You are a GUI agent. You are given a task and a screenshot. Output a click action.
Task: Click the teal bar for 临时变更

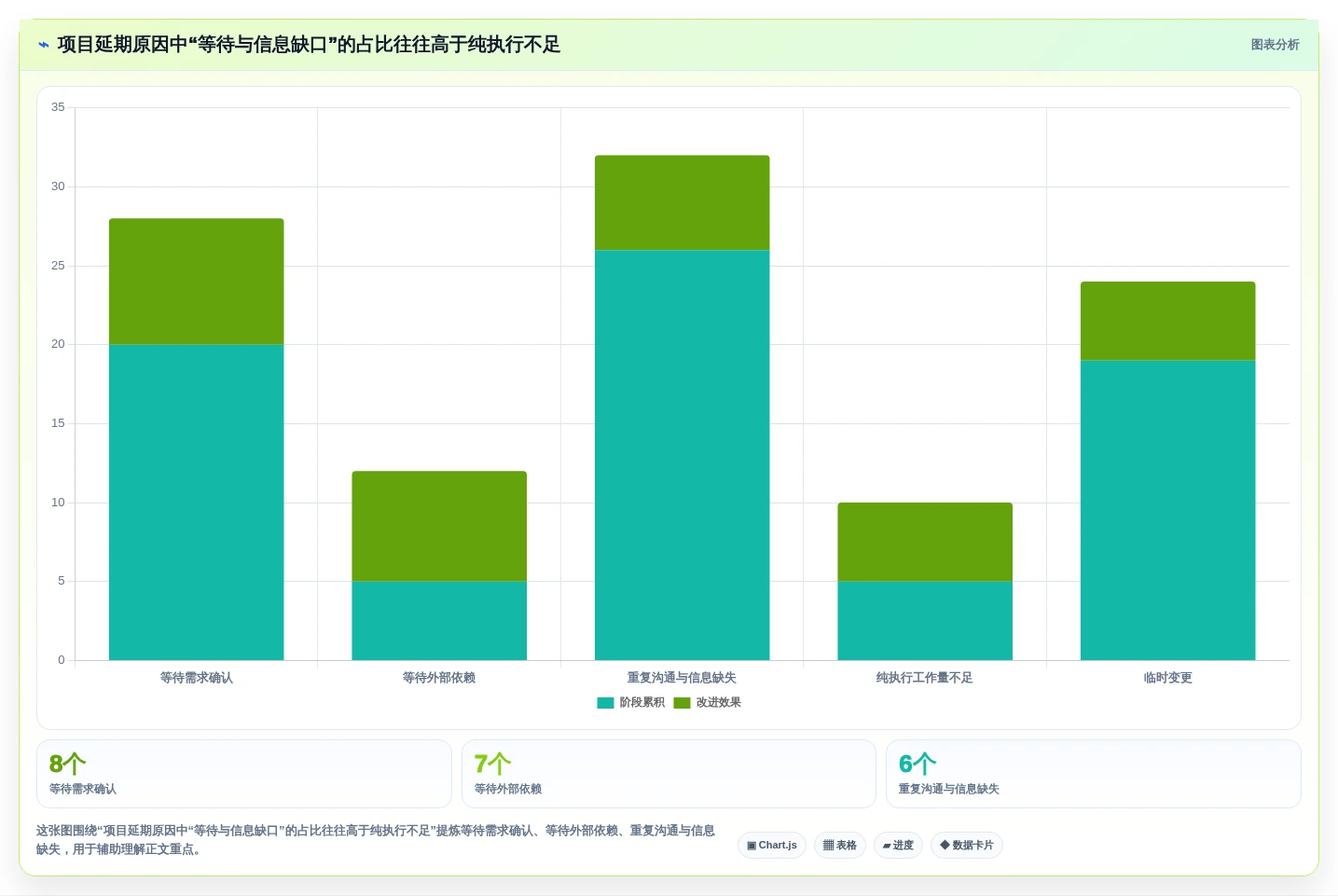[x=1168, y=510]
